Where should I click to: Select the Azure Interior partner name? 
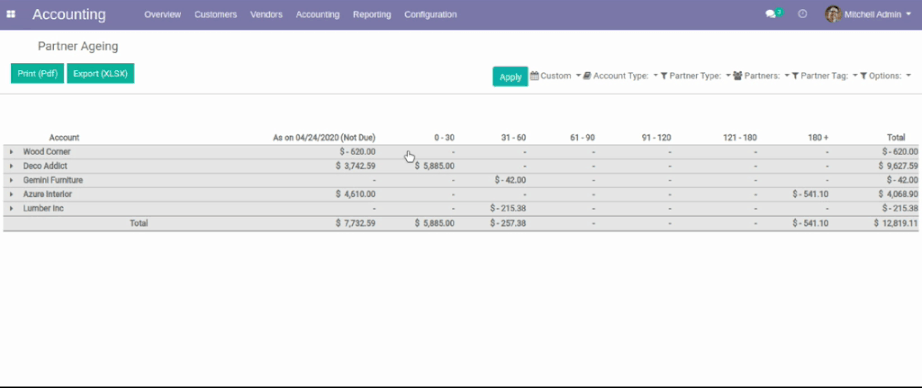[48, 194]
